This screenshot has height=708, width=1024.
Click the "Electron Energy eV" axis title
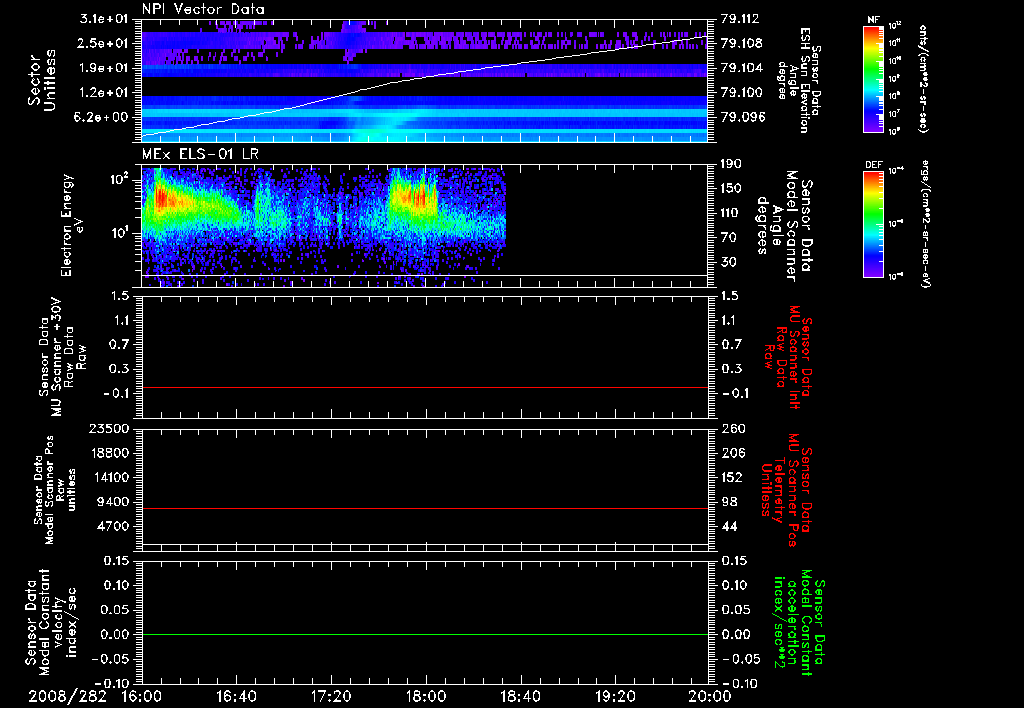point(72,225)
